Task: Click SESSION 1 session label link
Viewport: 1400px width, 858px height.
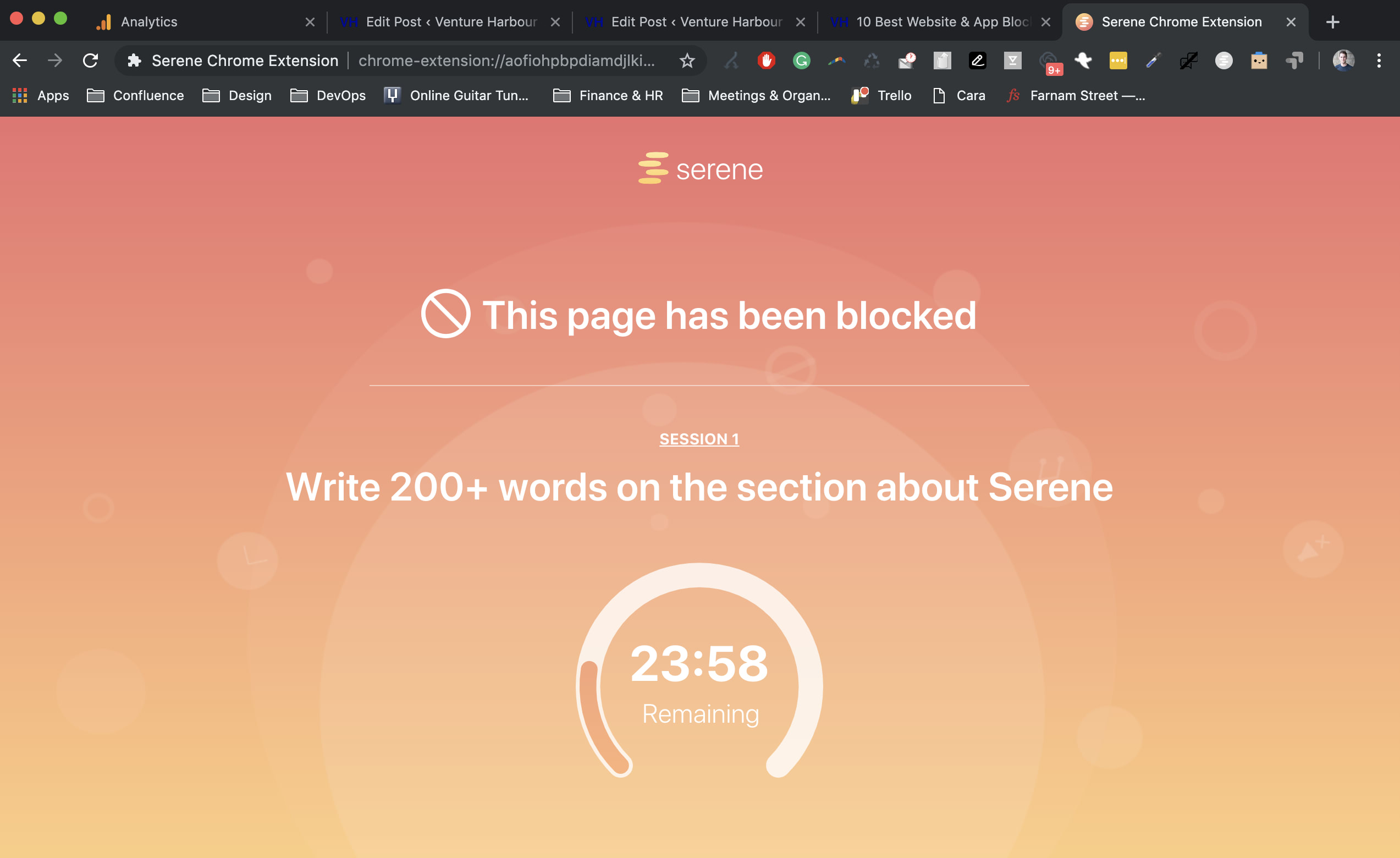Action: (x=699, y=438)
